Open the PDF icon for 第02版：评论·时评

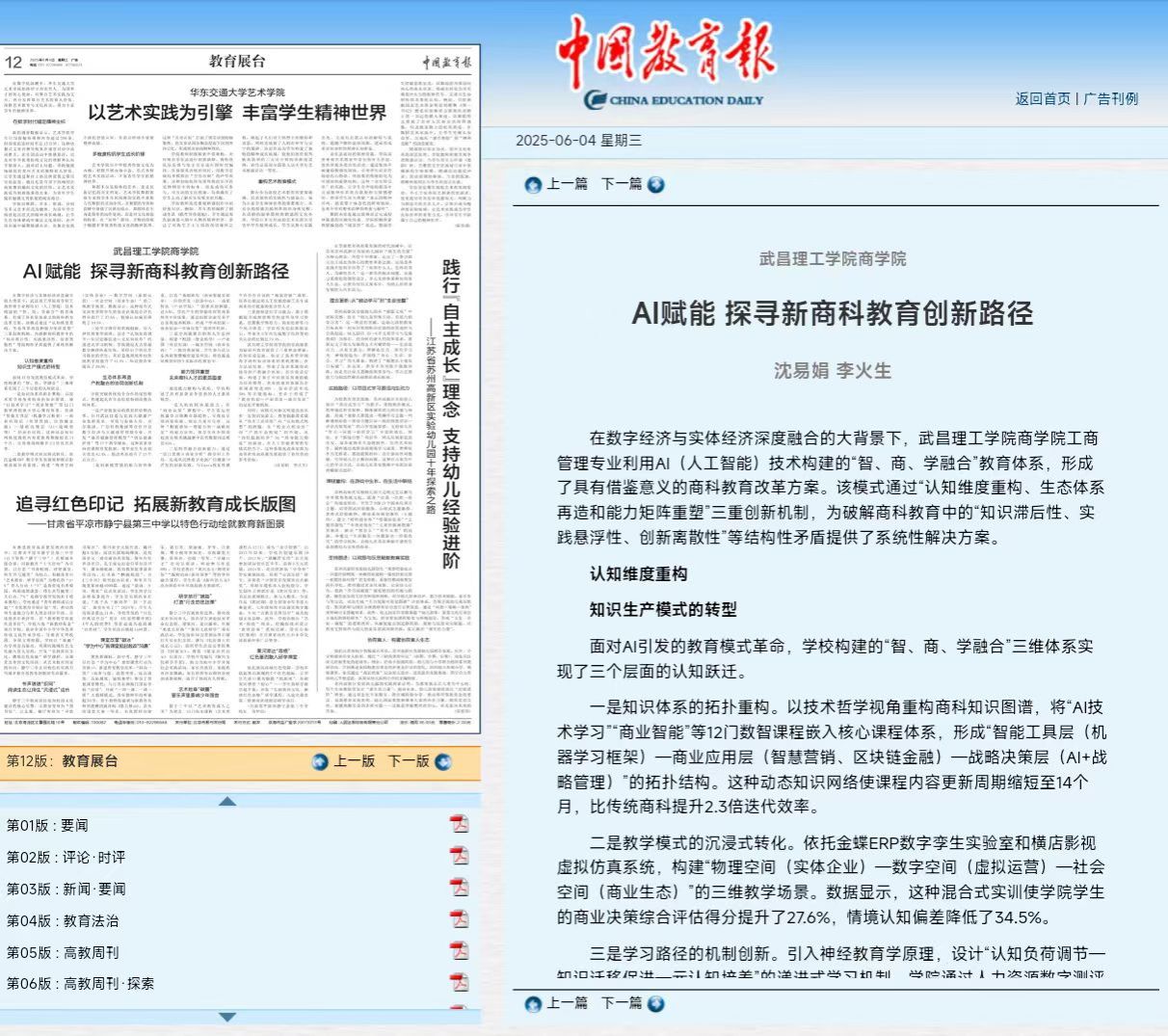coord(460,856)
